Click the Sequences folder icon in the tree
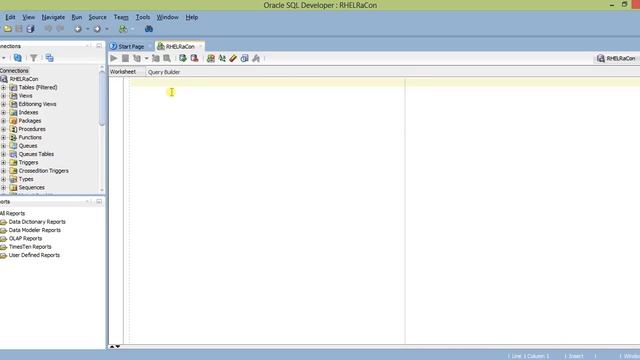Screen dimensions: 640x360 (x=13, y=188)
